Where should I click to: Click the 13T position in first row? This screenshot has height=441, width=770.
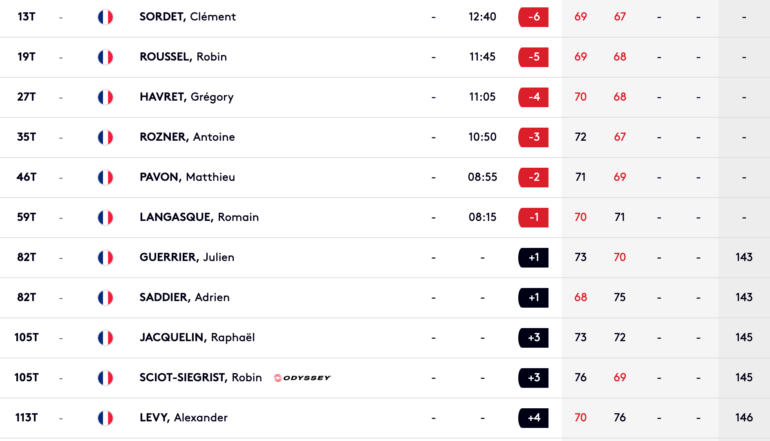pos(27,17)
